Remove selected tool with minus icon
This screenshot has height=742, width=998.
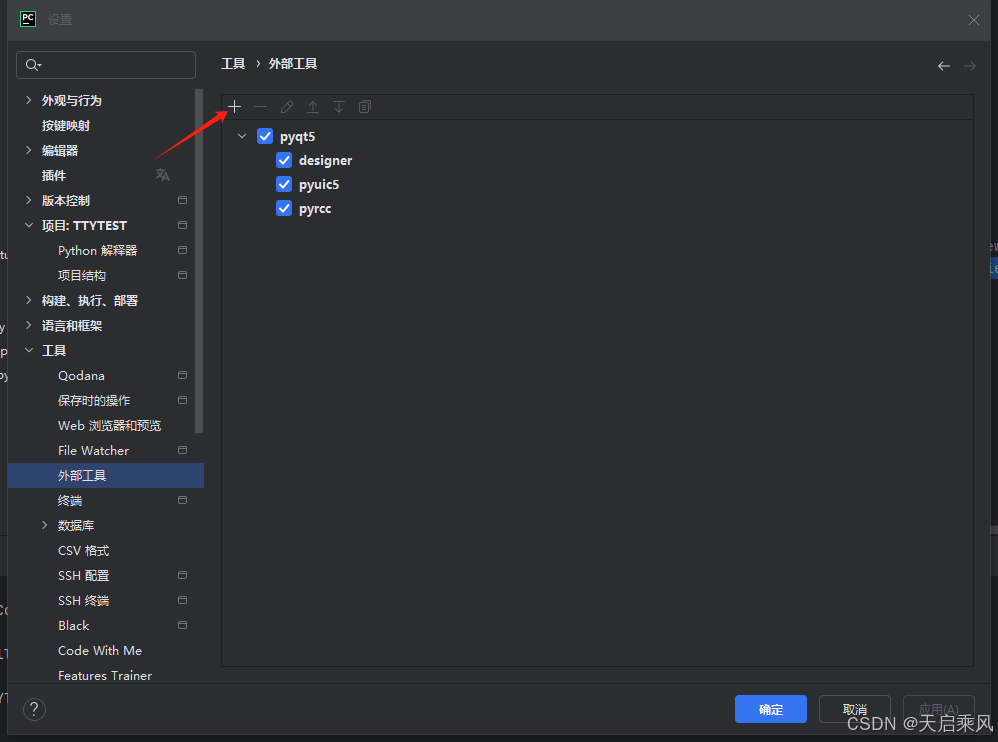tap(260, 107)
